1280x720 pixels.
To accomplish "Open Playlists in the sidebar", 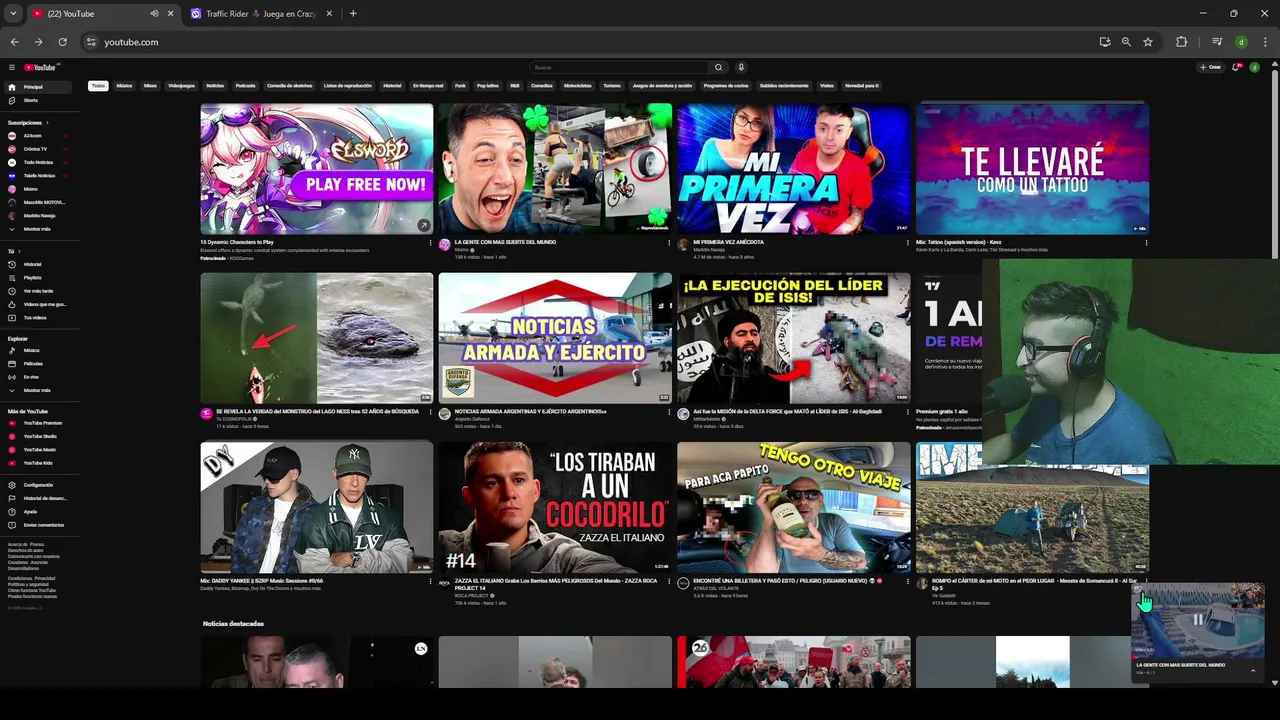I will click(x=38, y=277).
